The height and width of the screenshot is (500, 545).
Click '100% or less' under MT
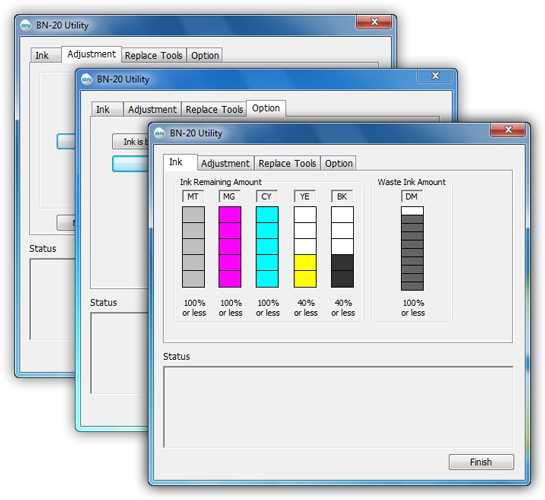[194, 308]
